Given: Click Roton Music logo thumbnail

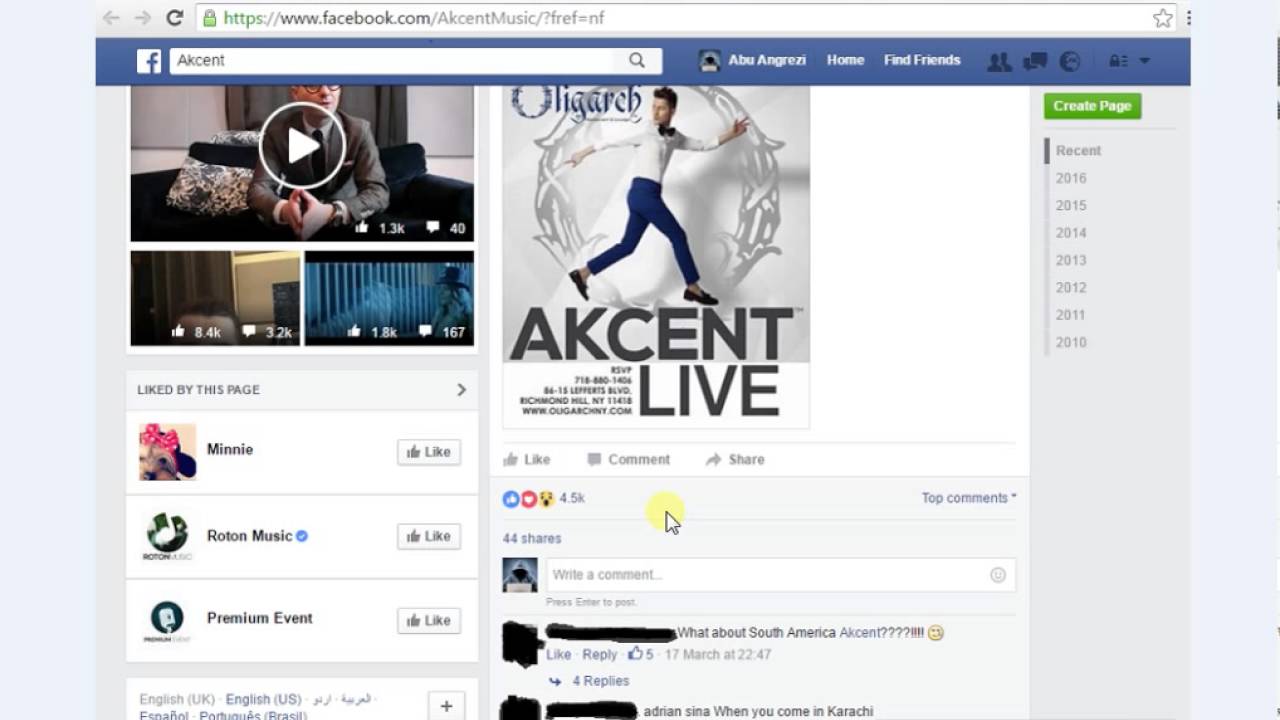Looking at the screenshot, I should [x=167, y=536].
